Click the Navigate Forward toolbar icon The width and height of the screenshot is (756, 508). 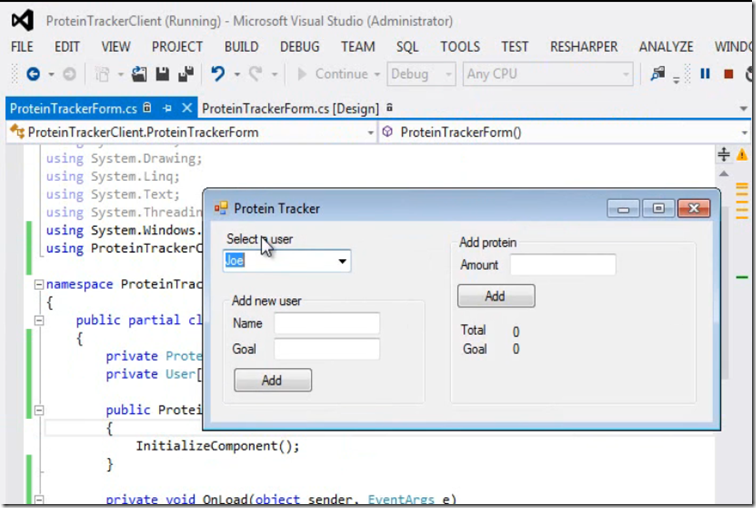click(x=69, y=74)
